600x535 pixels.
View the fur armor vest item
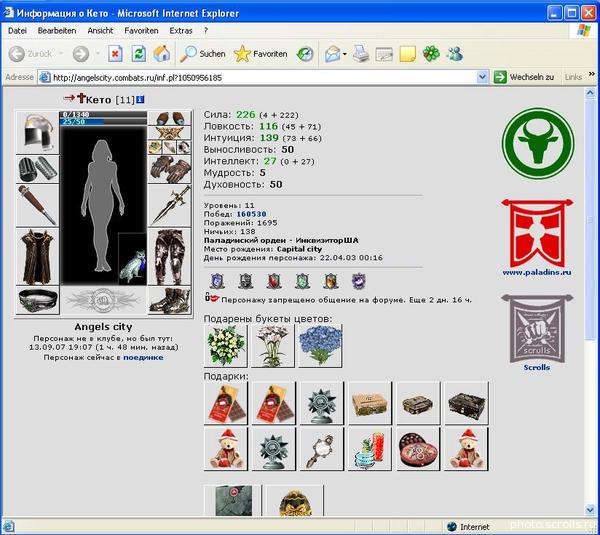pyautogui.click(x=38, y=257)
